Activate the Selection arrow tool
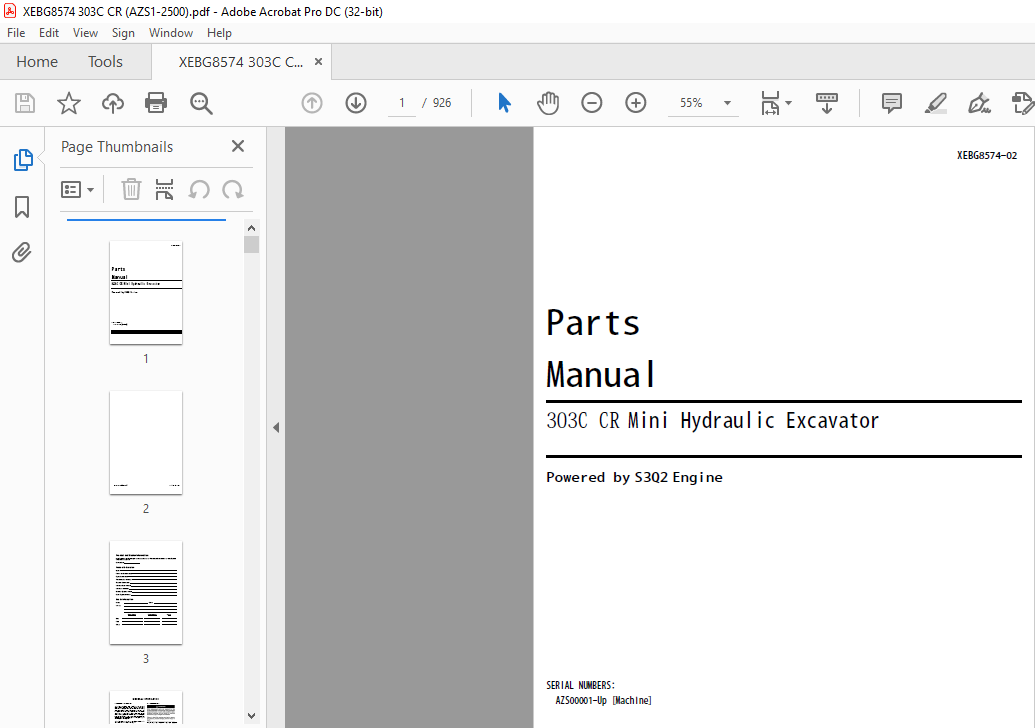The width and height of the screenshot is (1035, 728). [x=504, y=103]
